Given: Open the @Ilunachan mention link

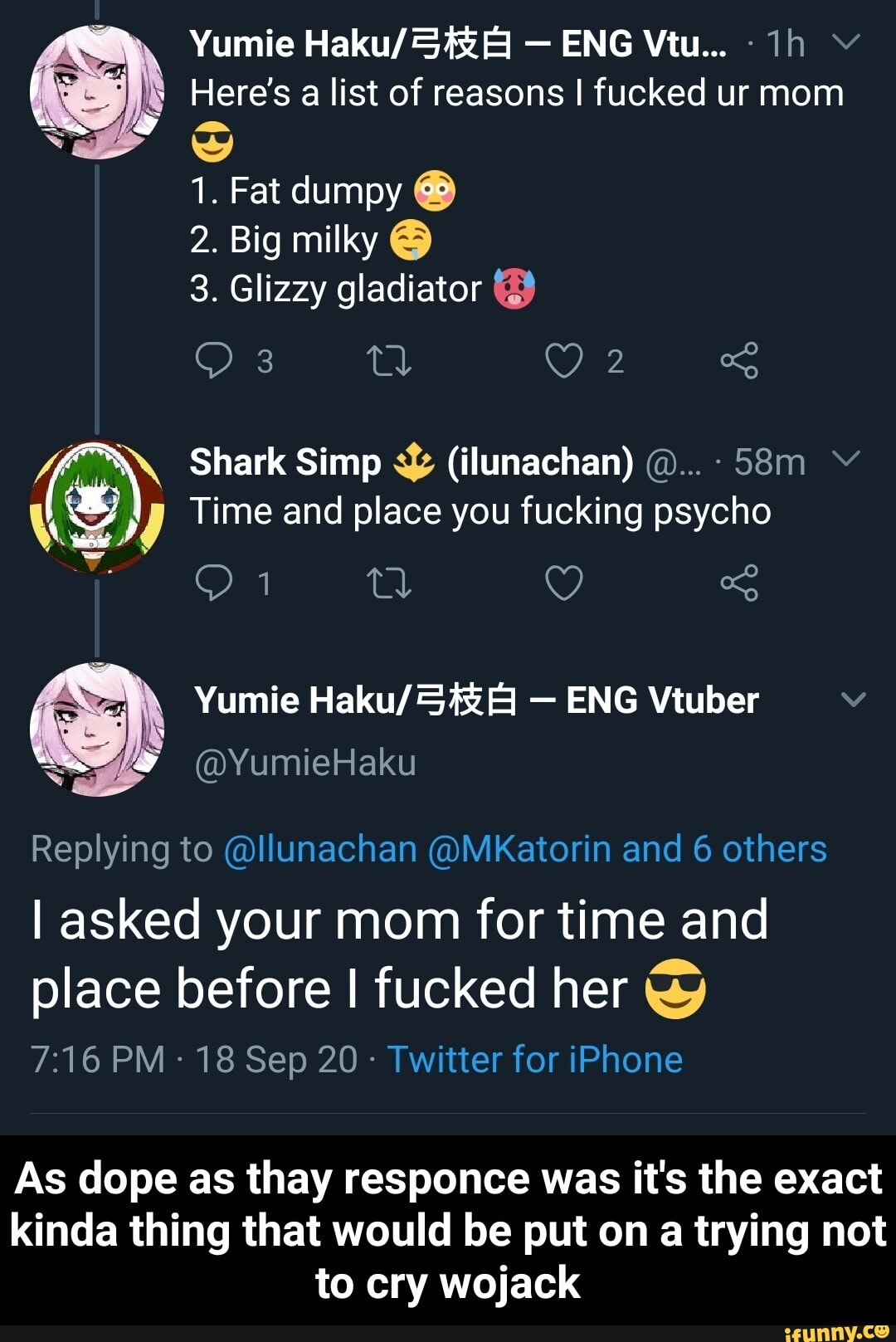Looking at the screenshot, I should 320,849.
